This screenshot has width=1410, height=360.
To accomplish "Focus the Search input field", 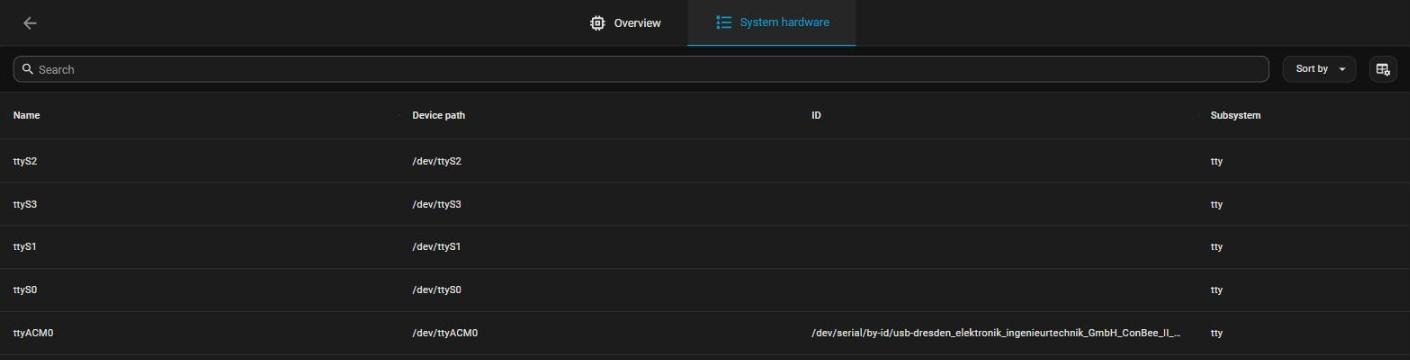I will tap(641, 69).
